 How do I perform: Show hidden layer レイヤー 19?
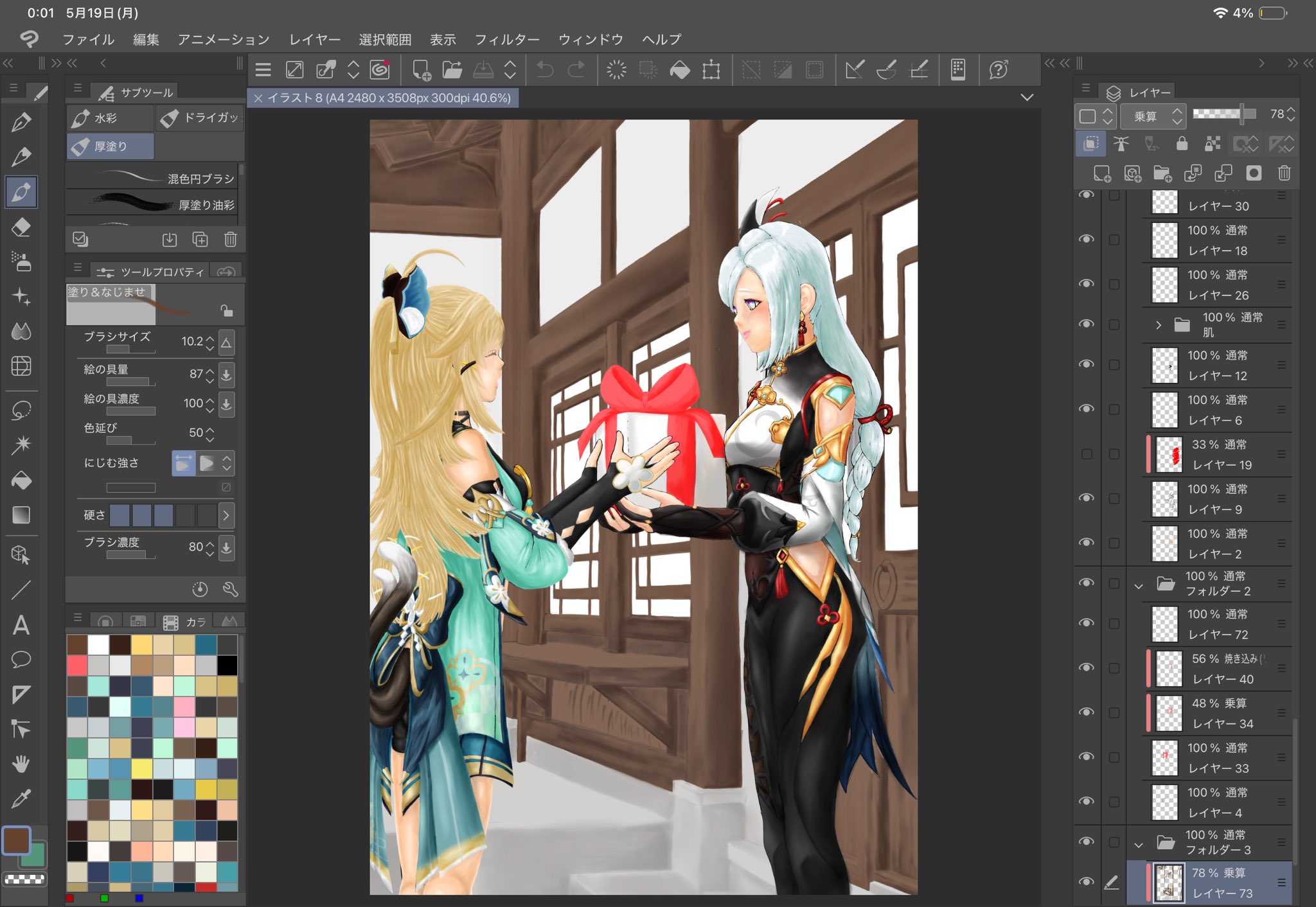[1087, 453]
